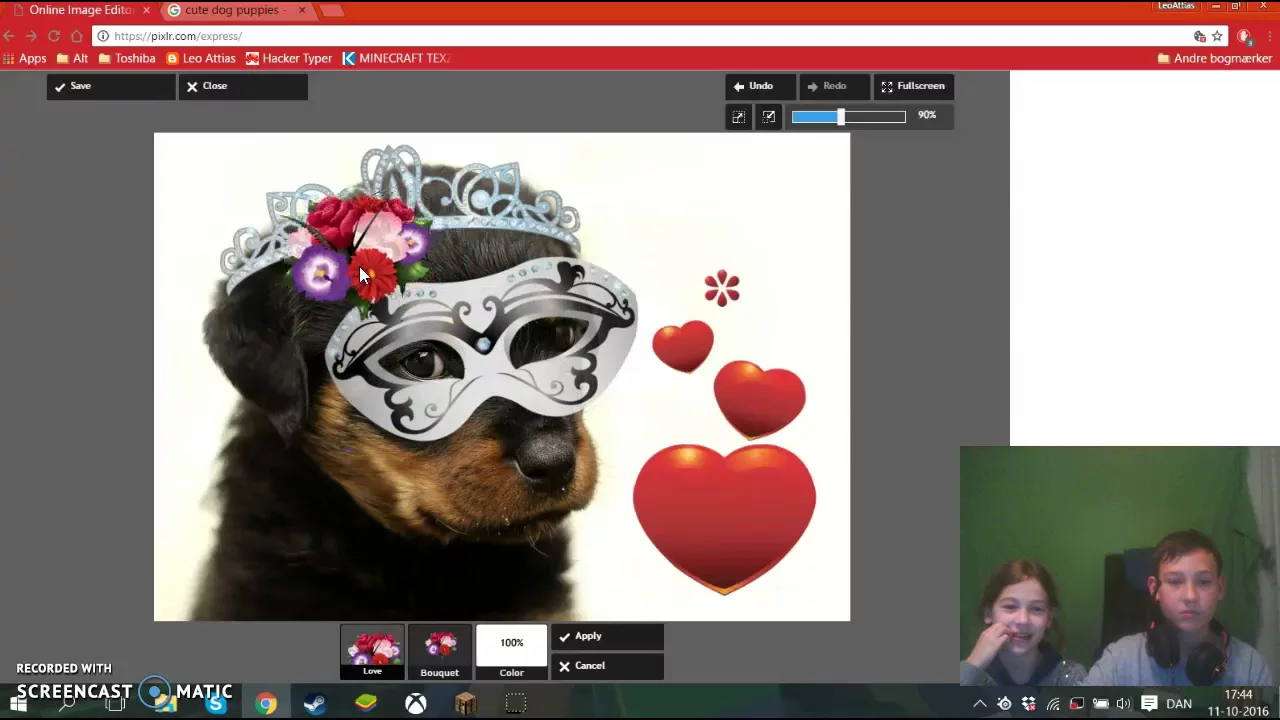The width and height of the screenshot is (1280, 720).
Task: Close the cute dog puppies tab
Action: click(302, 10)
